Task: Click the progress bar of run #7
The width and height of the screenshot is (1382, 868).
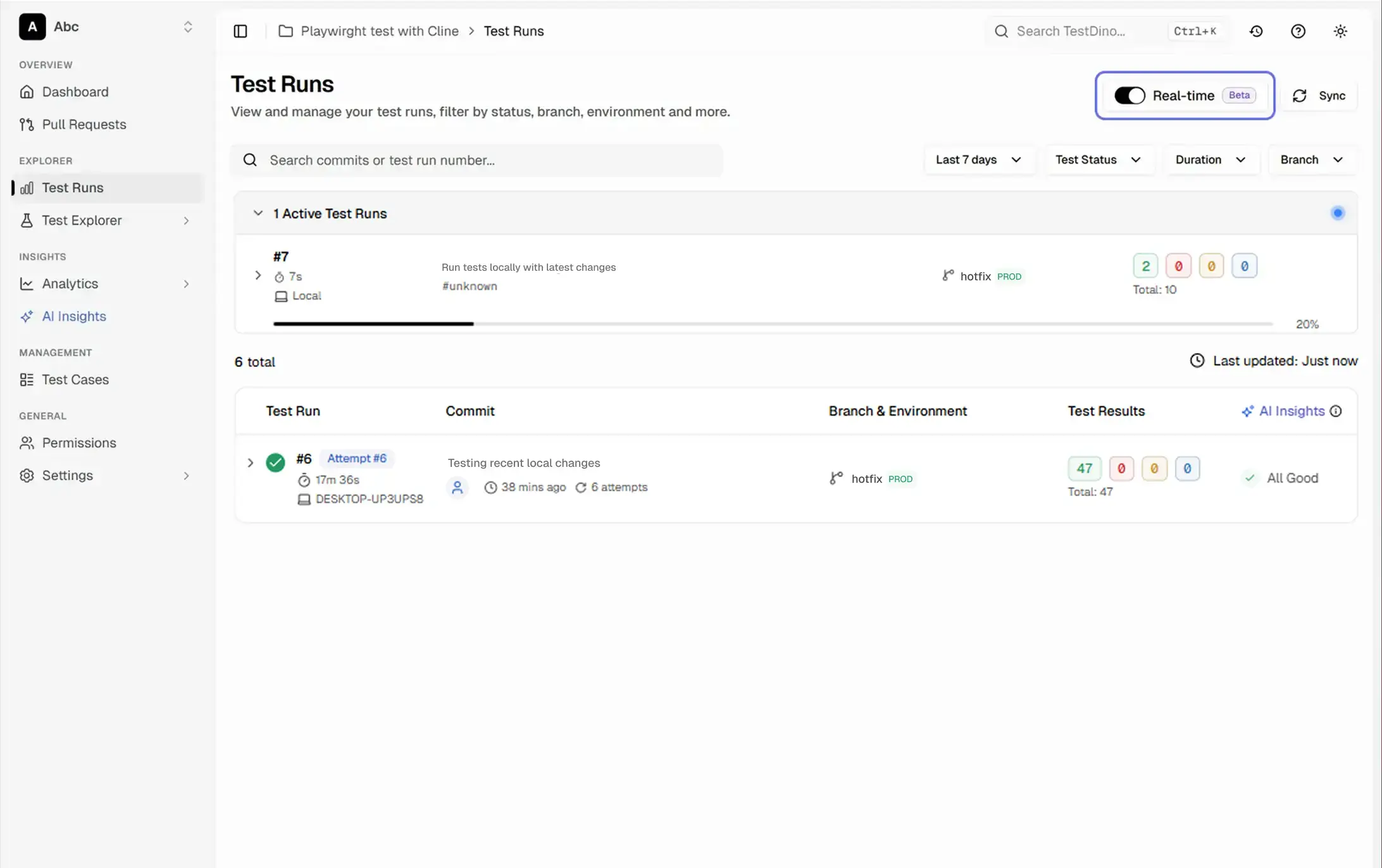Action: click(773, 324)
